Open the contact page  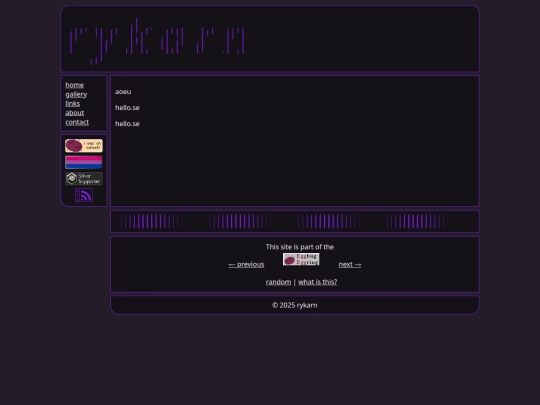77,122
